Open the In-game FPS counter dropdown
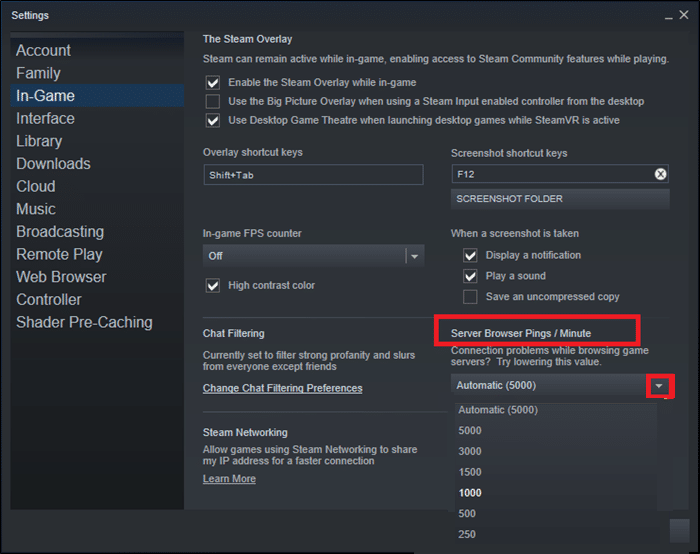Image resolution: width=700 pixels, height=554 pixels. click(x=414, y=256)
